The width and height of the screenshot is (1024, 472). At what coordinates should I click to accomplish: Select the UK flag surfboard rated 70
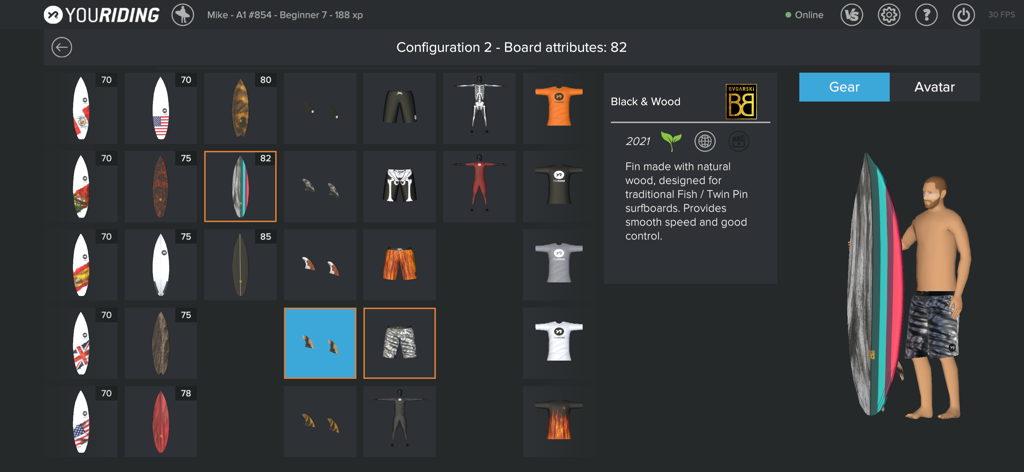point(81,343)
